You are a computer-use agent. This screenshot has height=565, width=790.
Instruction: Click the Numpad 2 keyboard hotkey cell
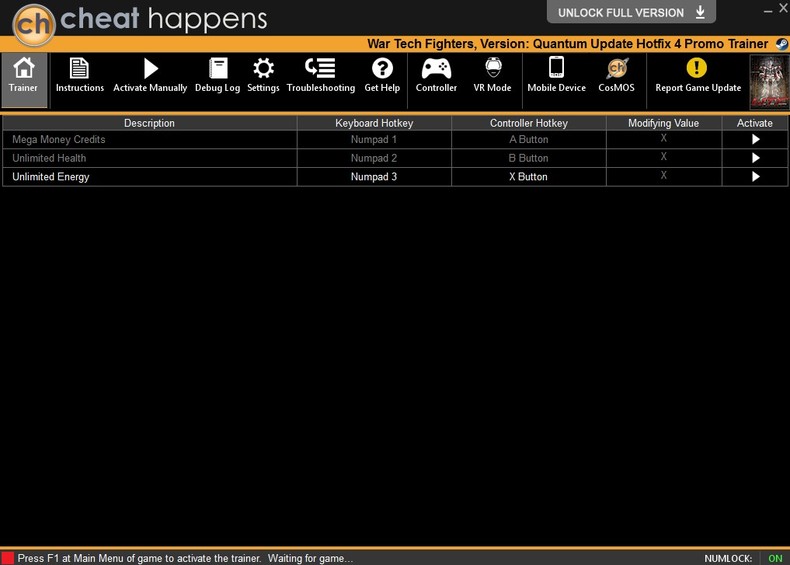pyautogui.click(x=374, y=158)
